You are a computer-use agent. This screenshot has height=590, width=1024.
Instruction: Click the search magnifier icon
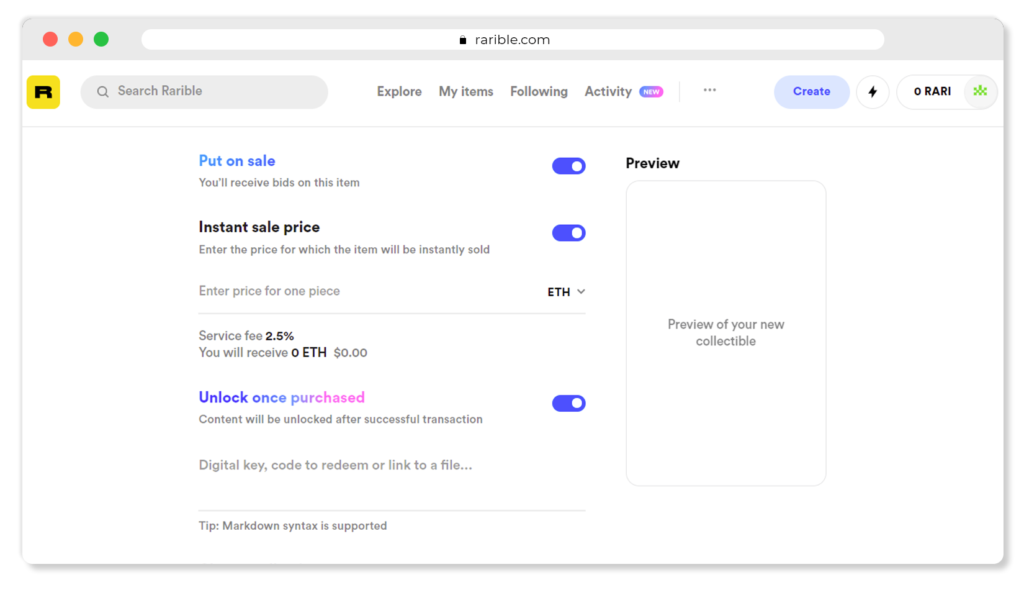tap(102, 92)
